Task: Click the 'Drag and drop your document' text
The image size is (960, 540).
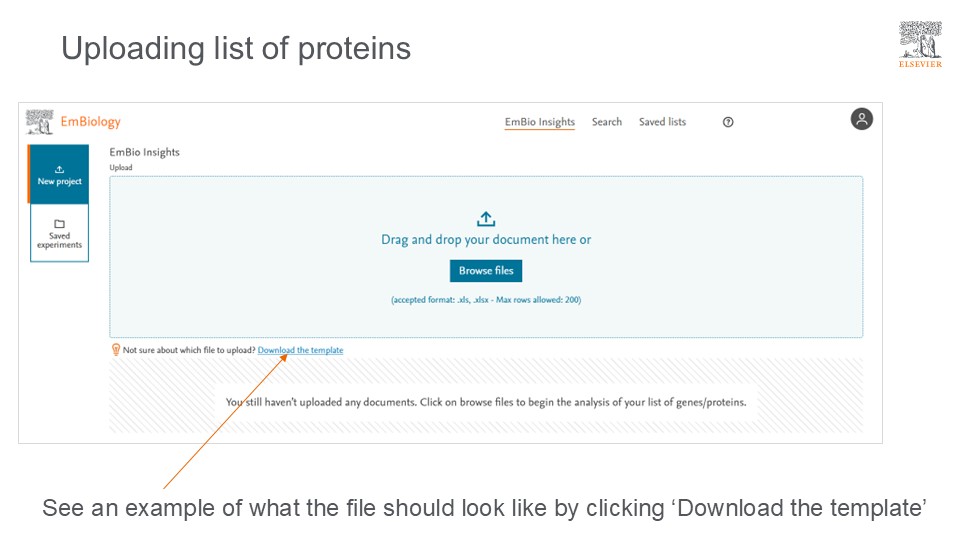Action: [x=486, y=240]
